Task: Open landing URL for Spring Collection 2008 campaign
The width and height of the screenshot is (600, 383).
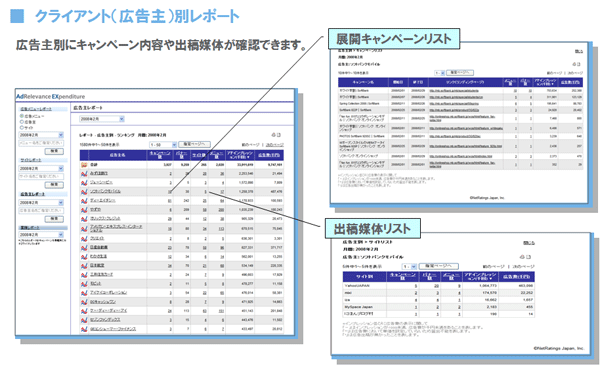Action: 454,104
